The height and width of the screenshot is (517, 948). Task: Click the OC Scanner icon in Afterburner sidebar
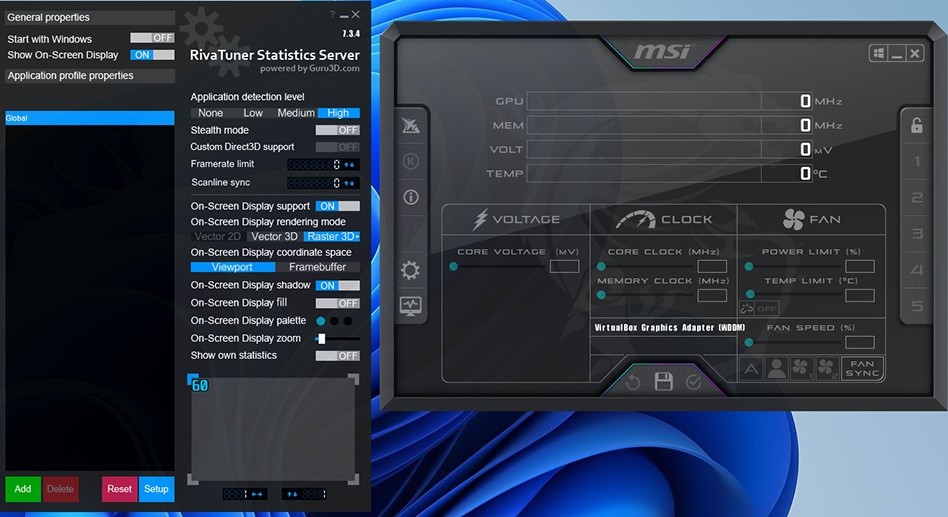coord(411,125)
